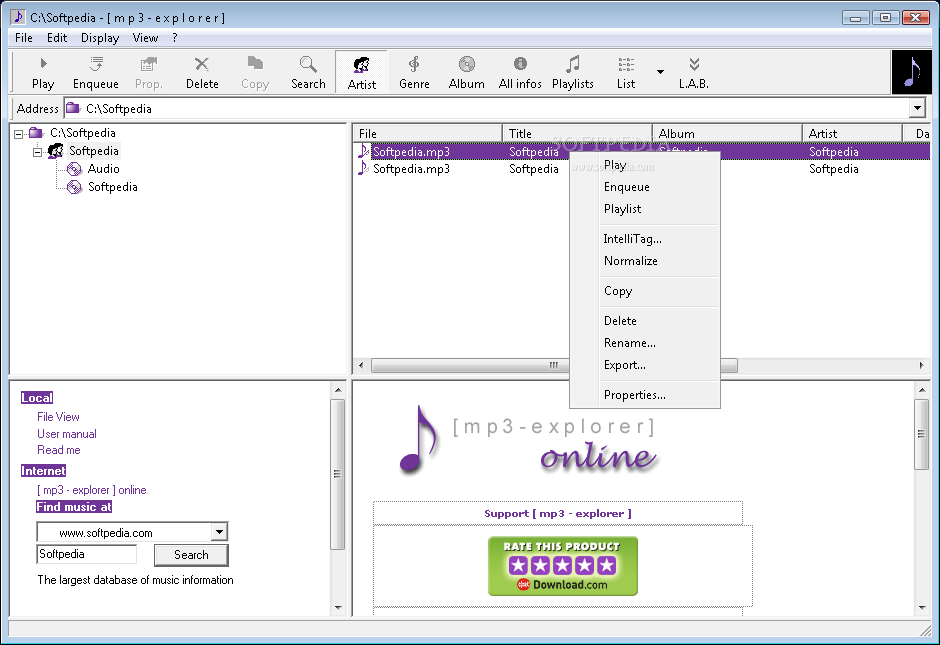Viewport: 940px width, 645px height.
Task: Open the ? help menu
Action: [174, 38]
